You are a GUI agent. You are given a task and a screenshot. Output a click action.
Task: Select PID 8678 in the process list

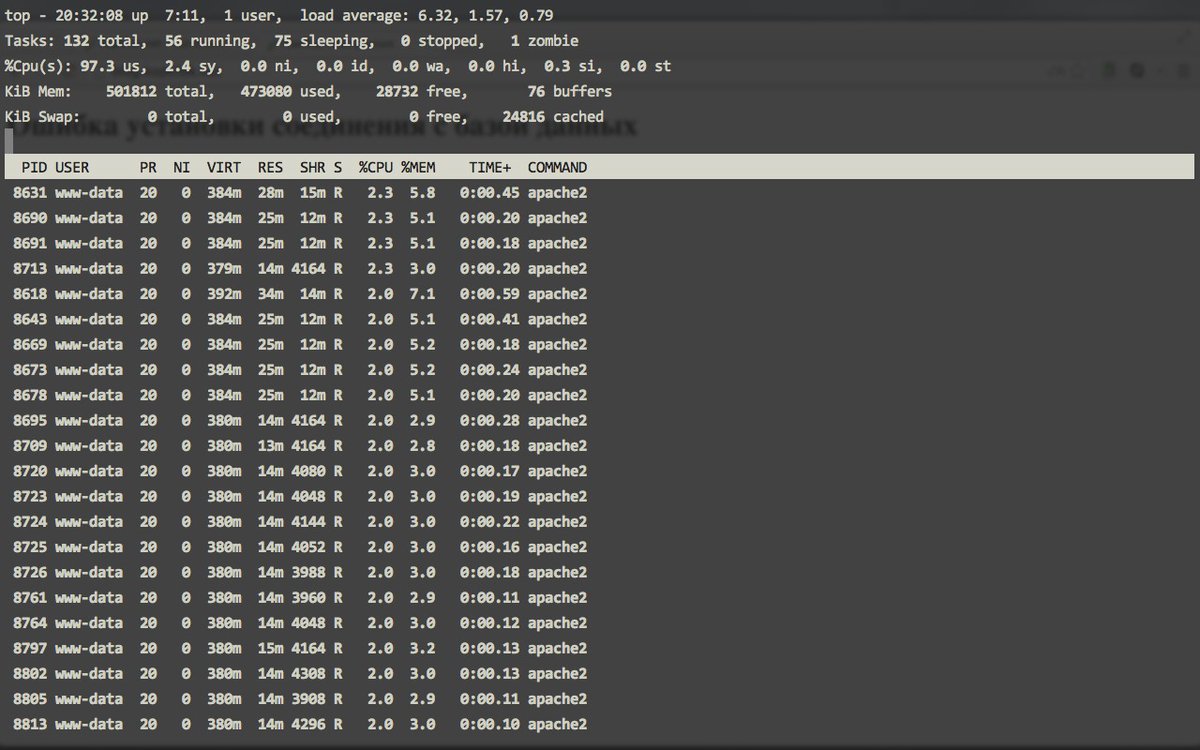click(30, 395)
